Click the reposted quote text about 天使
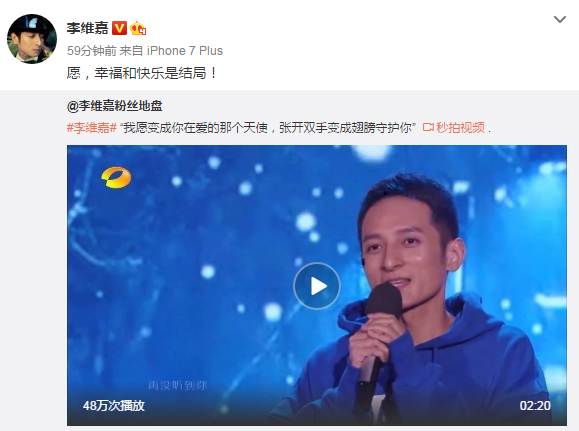579x431 pixels. point(268,128)
